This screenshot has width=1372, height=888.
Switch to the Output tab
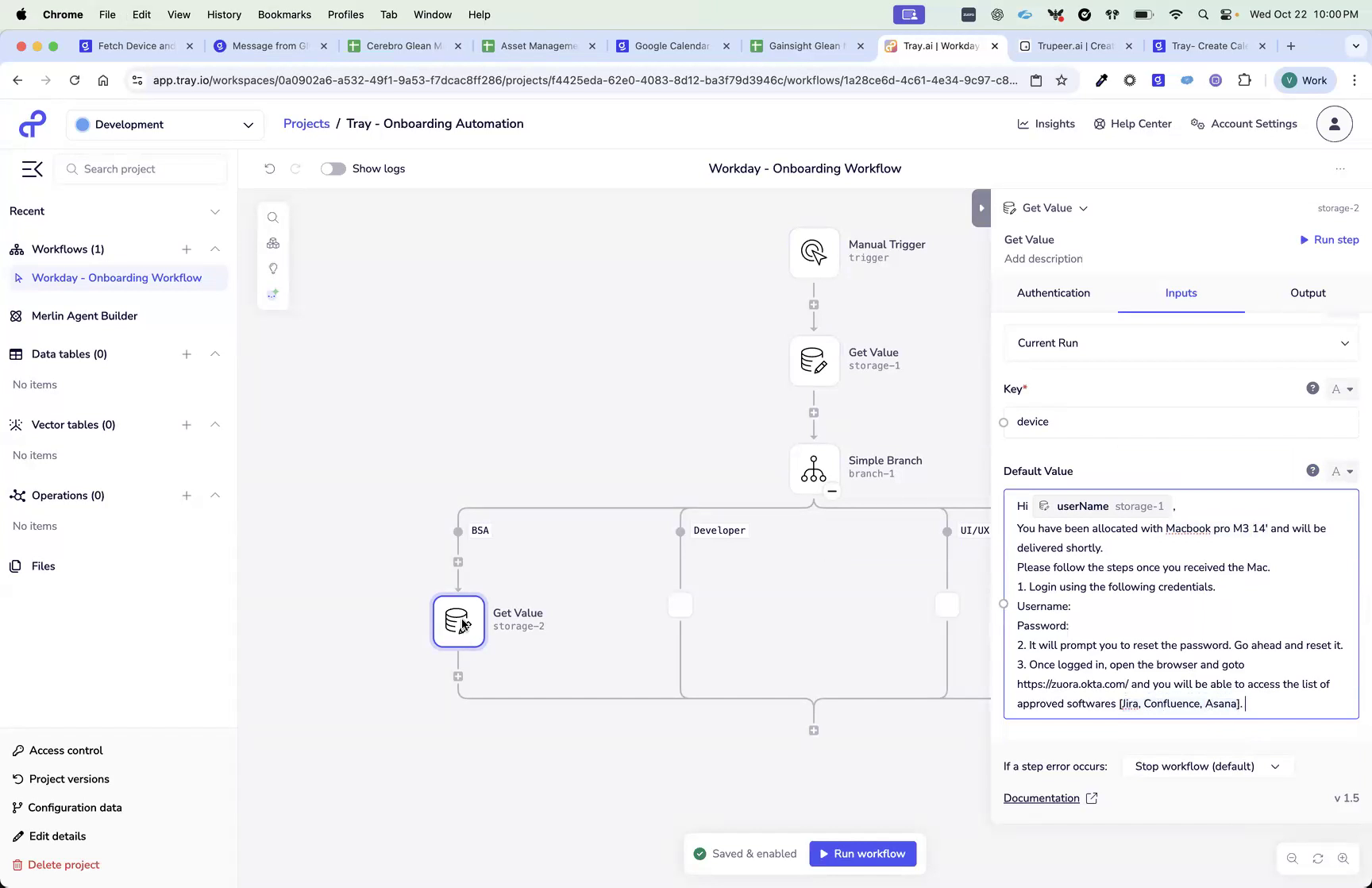pos(1307,293)
